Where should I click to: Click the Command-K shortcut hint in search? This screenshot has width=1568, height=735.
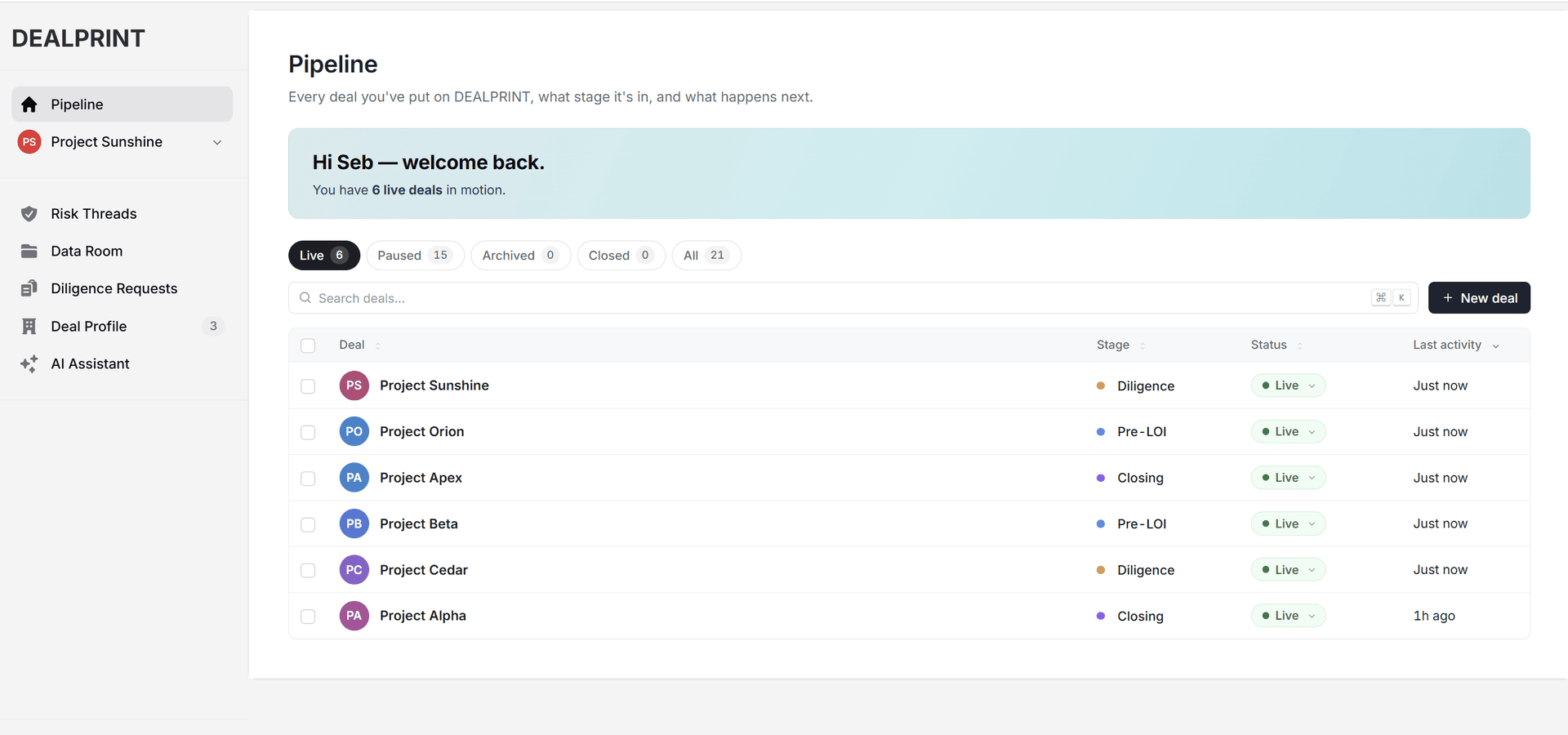coord(1391,297)
